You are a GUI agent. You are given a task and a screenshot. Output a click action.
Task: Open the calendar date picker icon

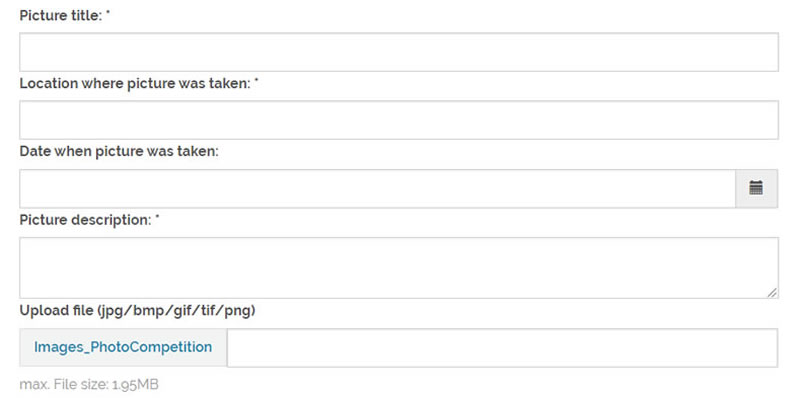click(756, 188)
